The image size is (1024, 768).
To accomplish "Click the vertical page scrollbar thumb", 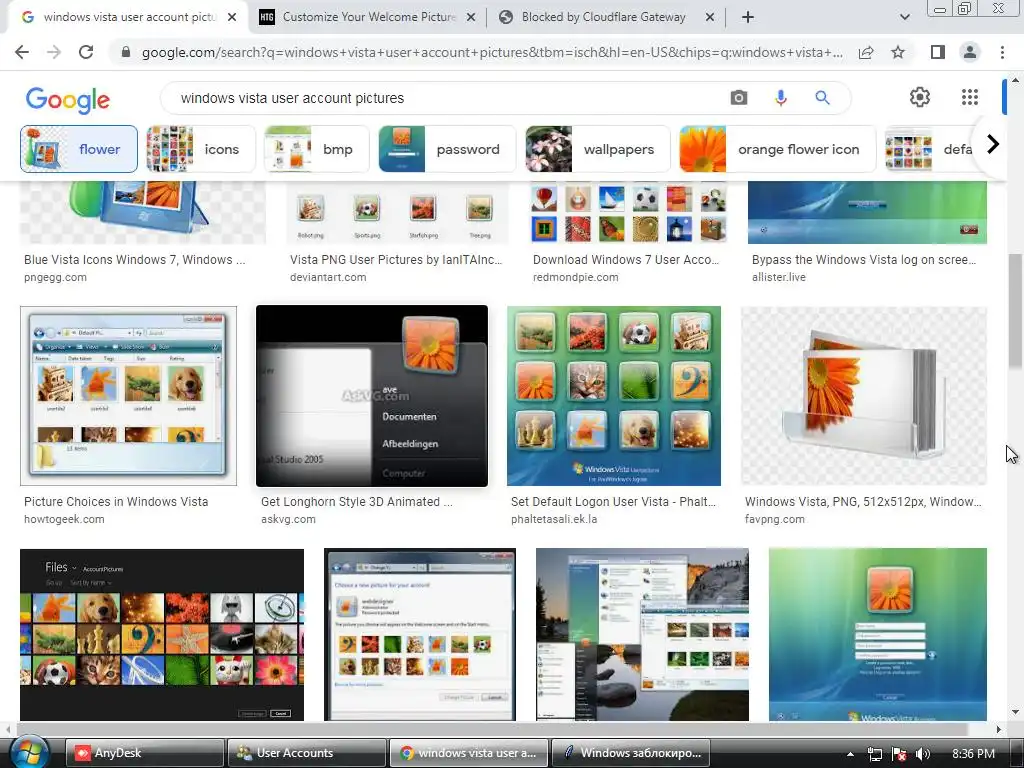I will [1015, 310].
